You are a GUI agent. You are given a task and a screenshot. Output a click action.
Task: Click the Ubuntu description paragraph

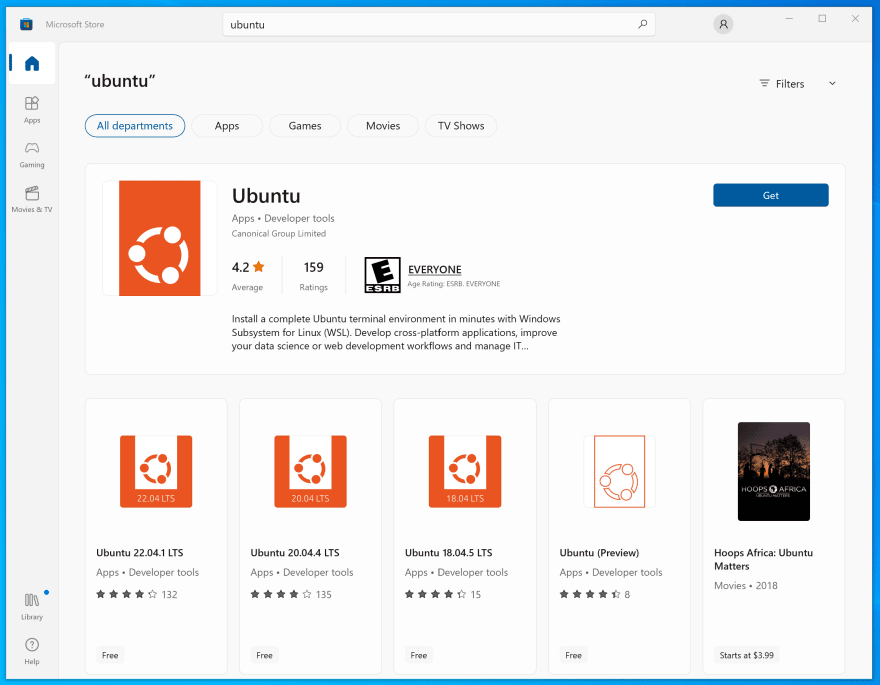[x=396, y=332]
